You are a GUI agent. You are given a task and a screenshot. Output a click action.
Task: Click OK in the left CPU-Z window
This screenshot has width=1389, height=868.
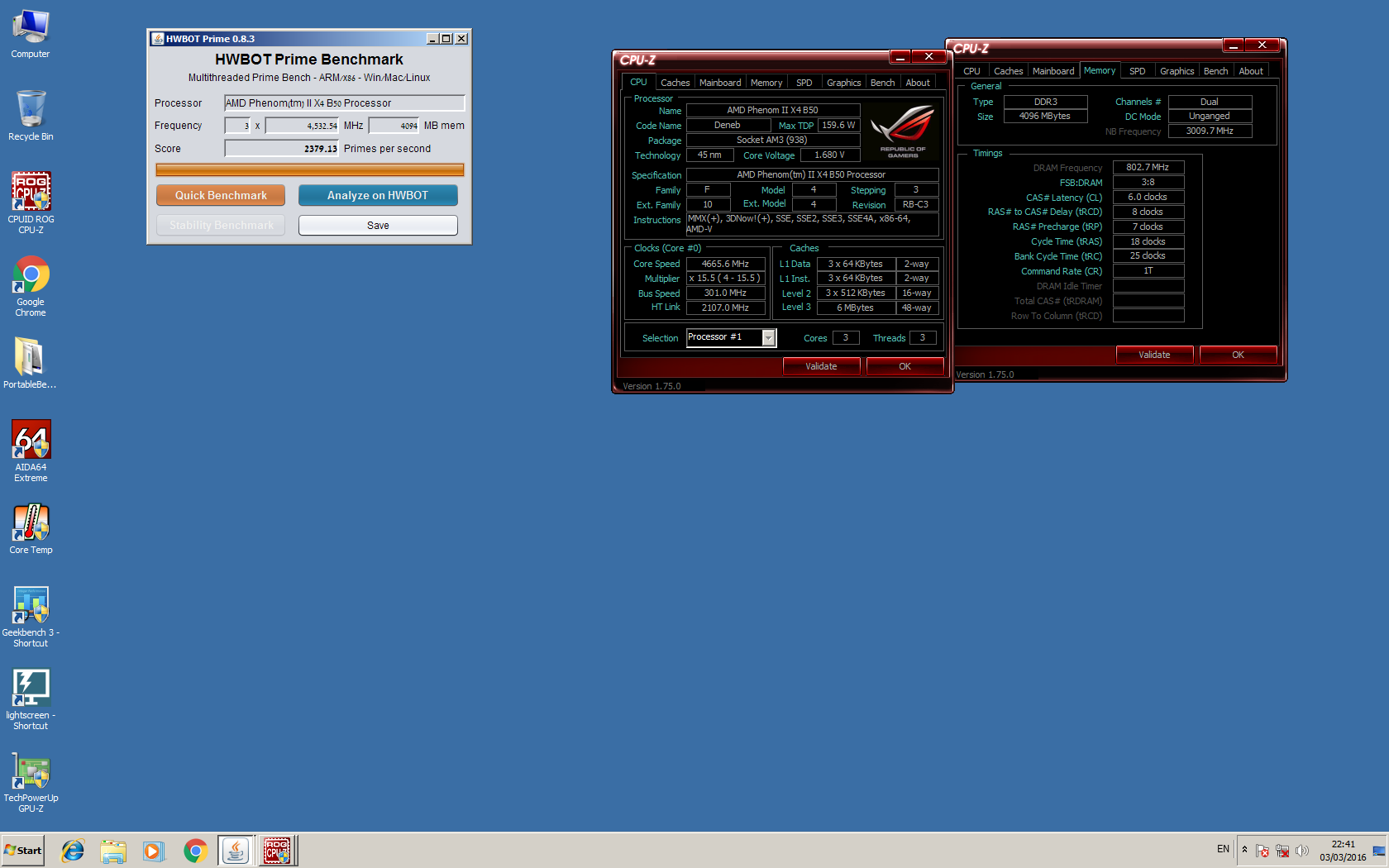click(905, 366)
